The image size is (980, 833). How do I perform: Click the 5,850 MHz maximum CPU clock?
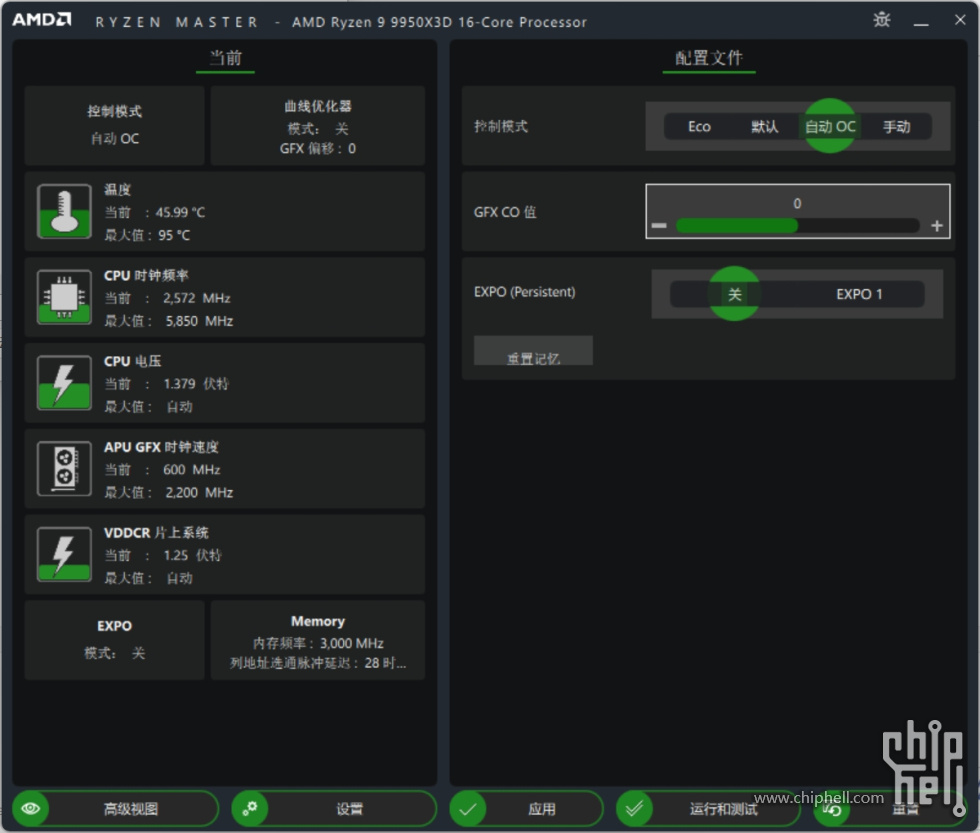199,321
